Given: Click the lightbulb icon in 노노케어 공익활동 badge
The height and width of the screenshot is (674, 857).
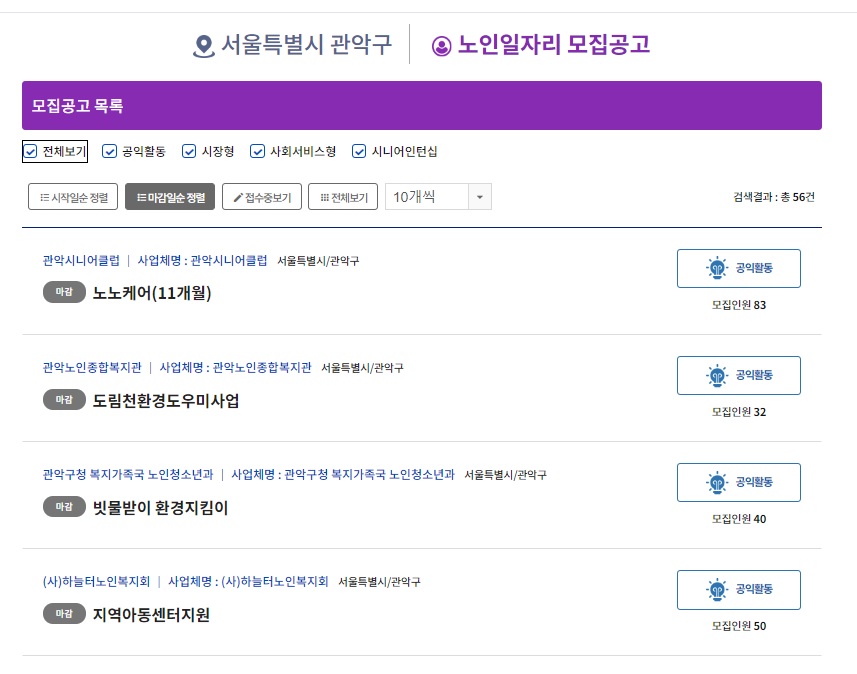Looking at the screenshot, I should pos(717,268).
